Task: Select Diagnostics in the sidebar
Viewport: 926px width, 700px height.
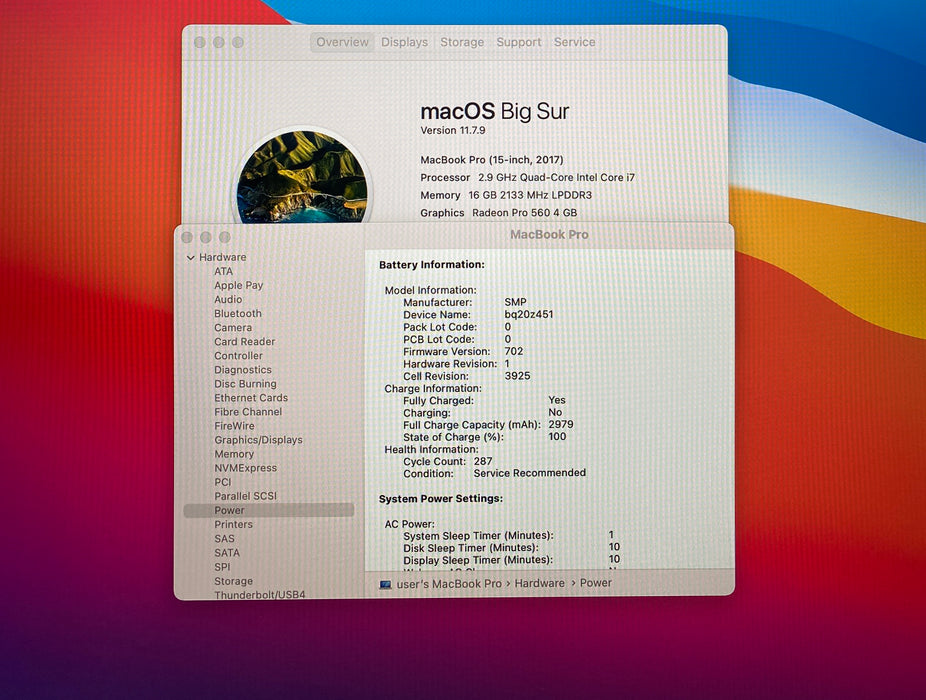Action: [x=243, y=370]
